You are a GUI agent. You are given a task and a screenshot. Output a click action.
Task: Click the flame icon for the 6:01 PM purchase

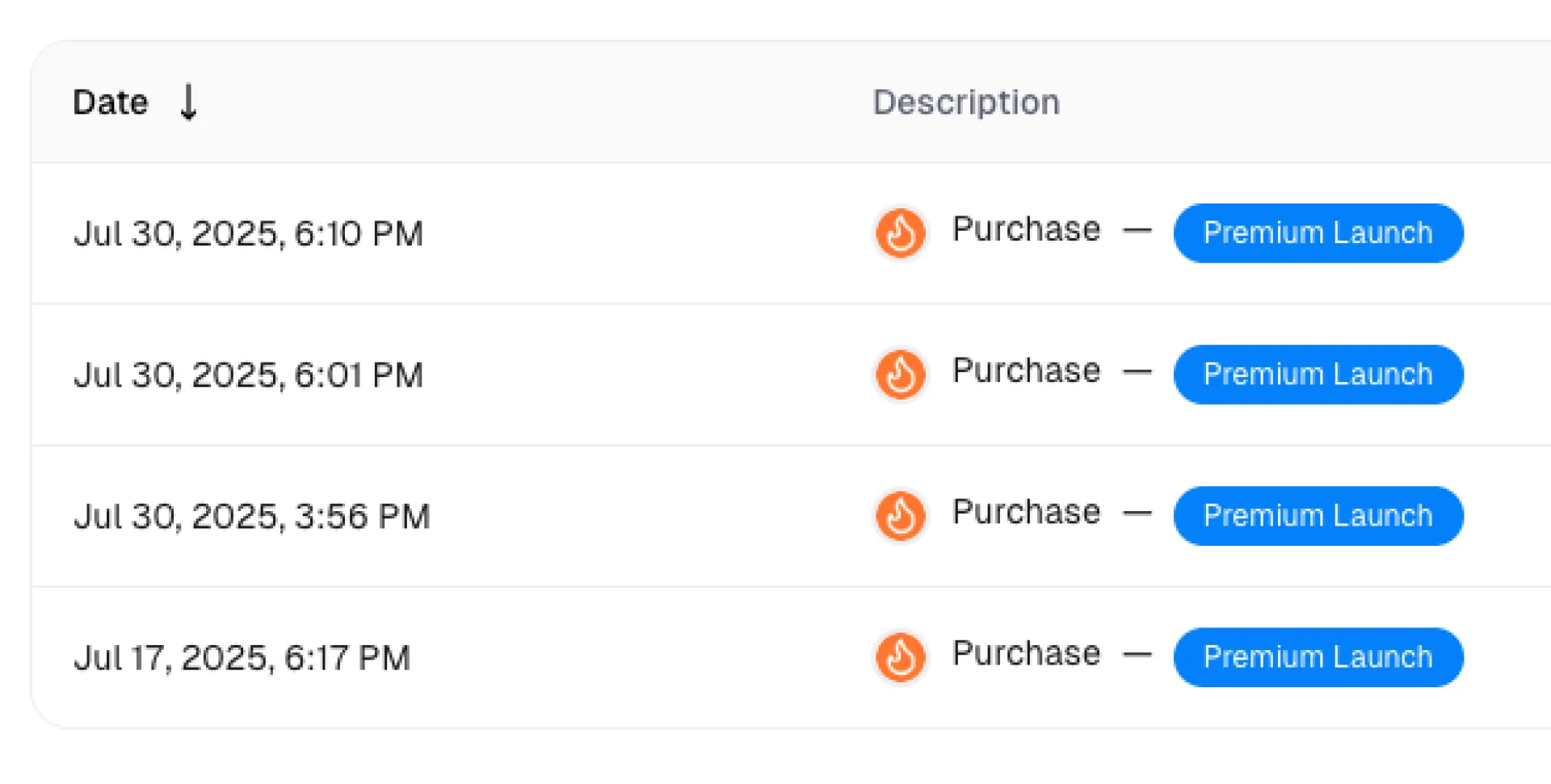901,375
